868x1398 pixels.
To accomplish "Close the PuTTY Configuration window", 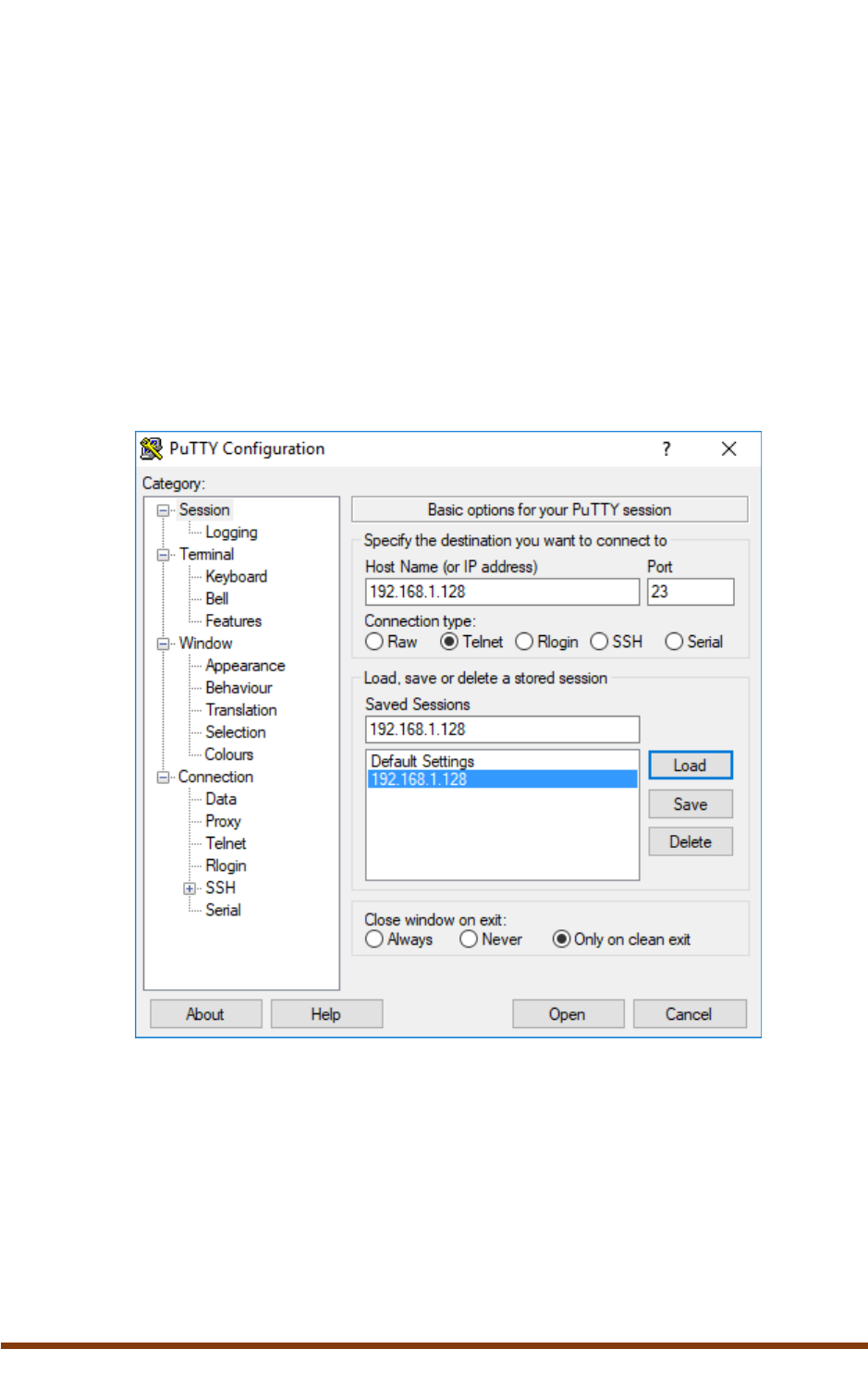I will [728, 448].
